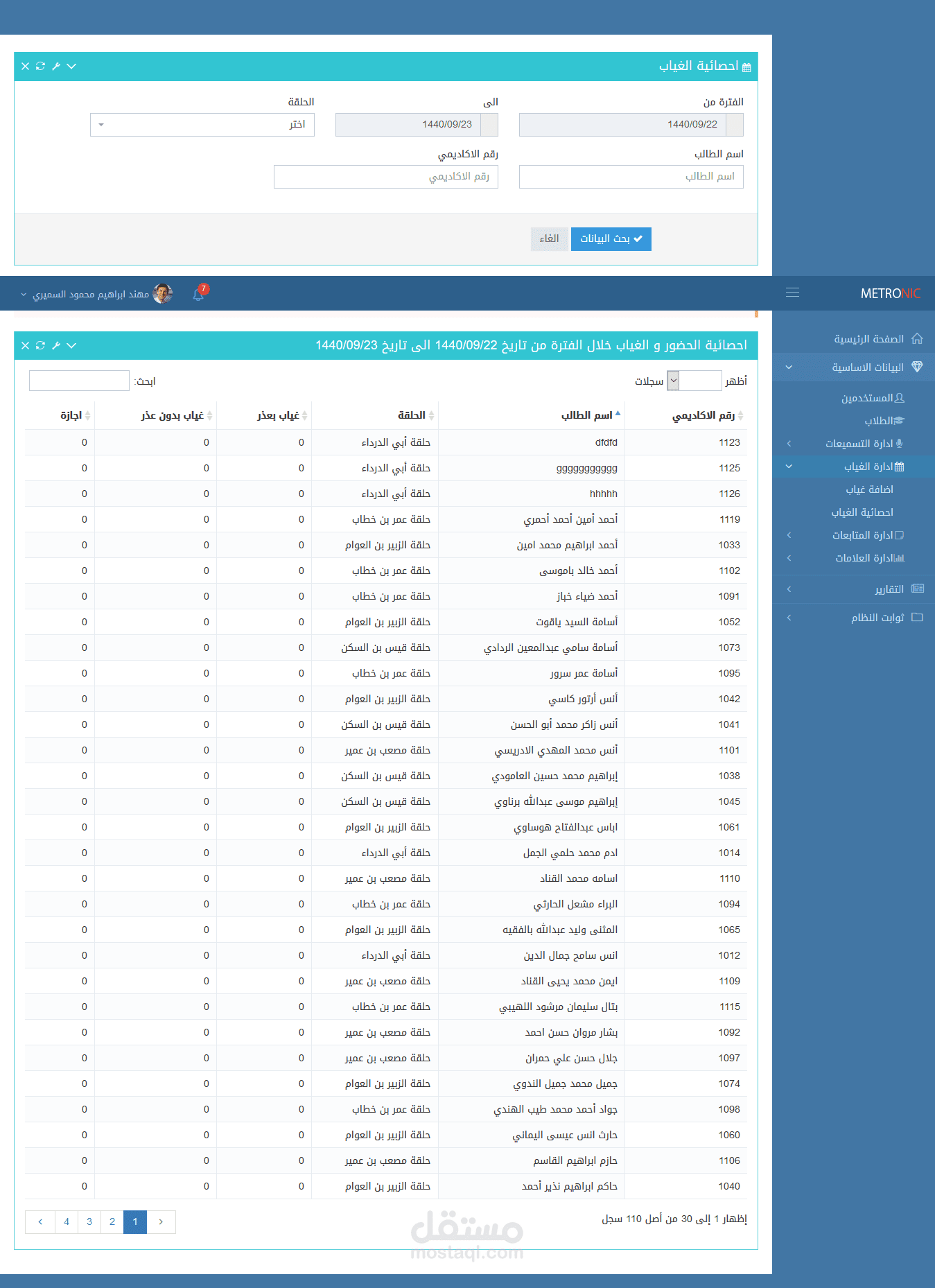Open the records-per-page dropdown

click(x=694, y=381)
